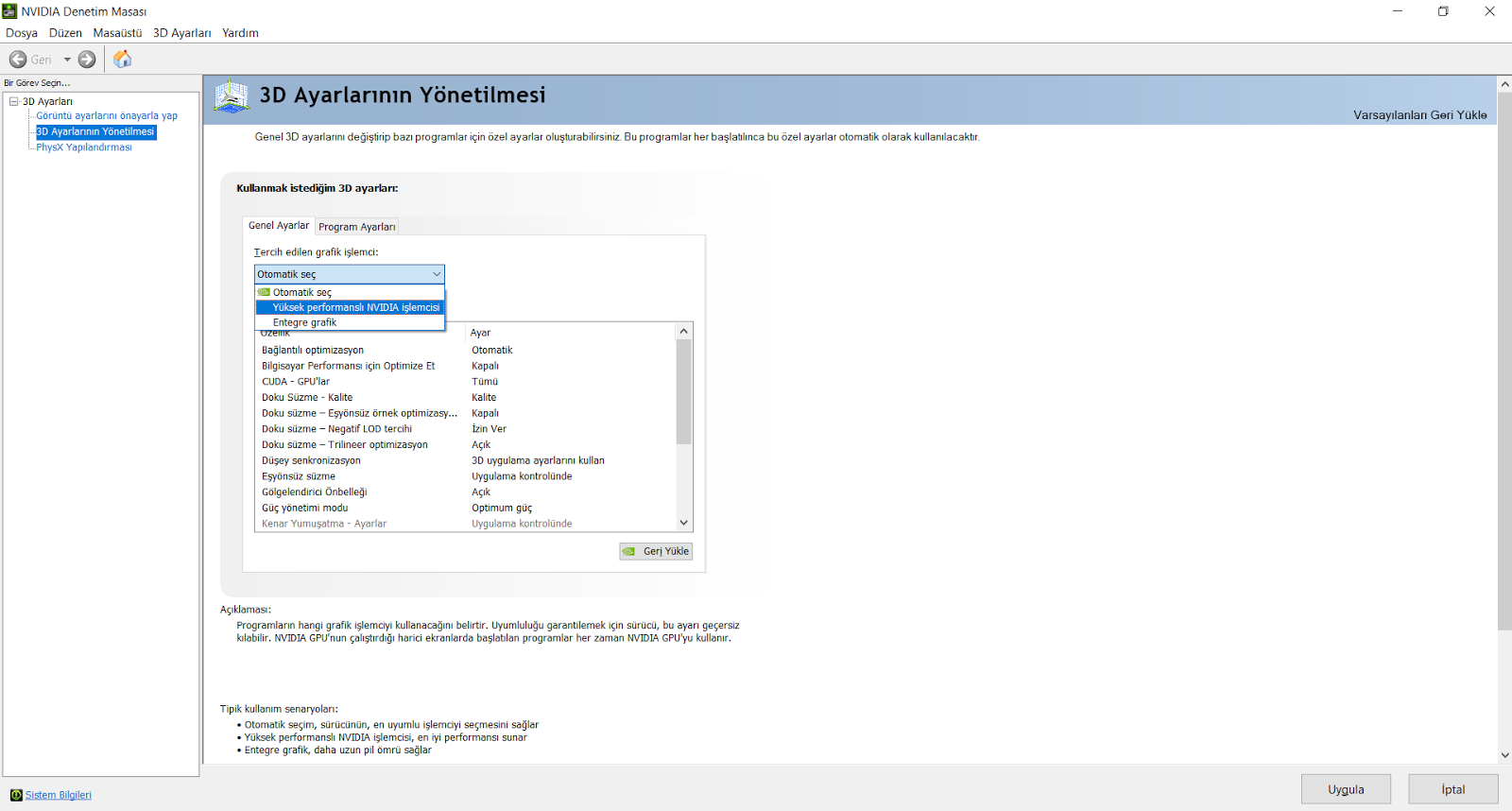Click the İptal button
Image resolution: width=1512 pixels, height=811 pixels.
pyautogui.click(x=1453, y=789)
